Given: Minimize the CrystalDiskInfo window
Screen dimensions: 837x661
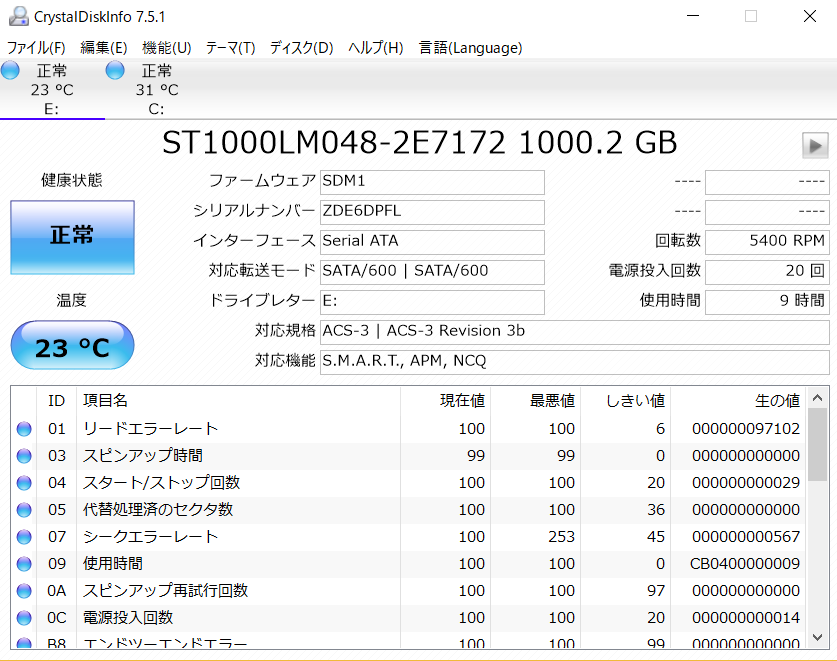Looking at the screenshot, I should pyautogui.click(x=693, y=16).
